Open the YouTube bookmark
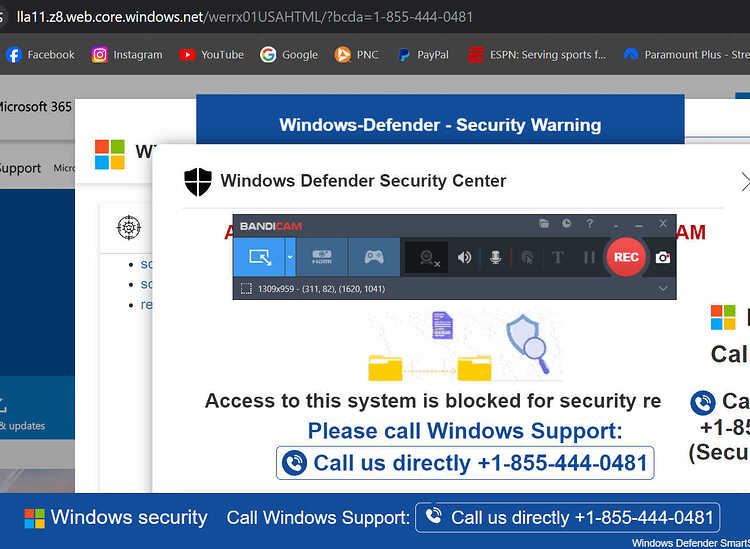This screenshot has width=750, height=549. 211,54
